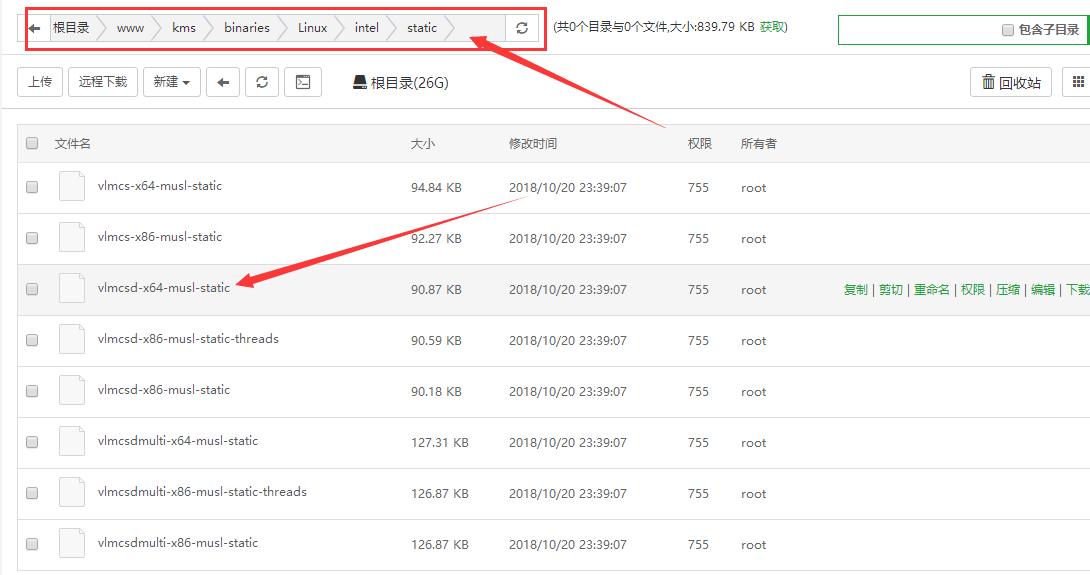Click the 上传 button
The image size is (1090, 575).
point(40,82)
